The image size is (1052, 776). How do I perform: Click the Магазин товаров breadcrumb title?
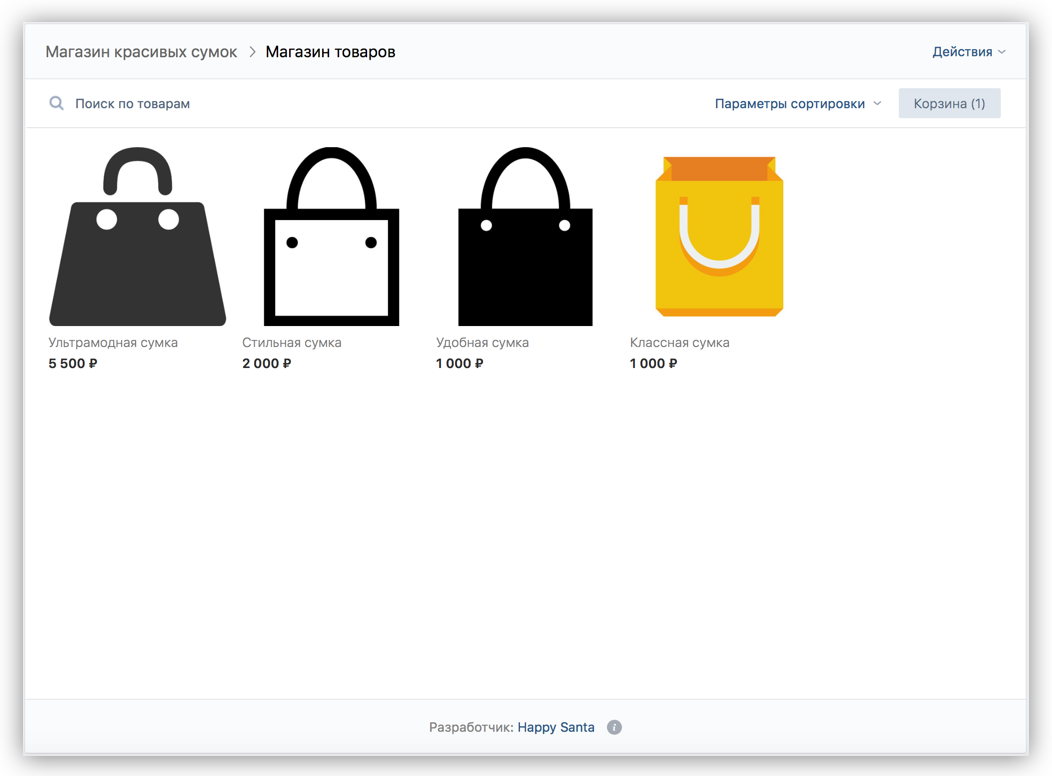coord(330,52)
